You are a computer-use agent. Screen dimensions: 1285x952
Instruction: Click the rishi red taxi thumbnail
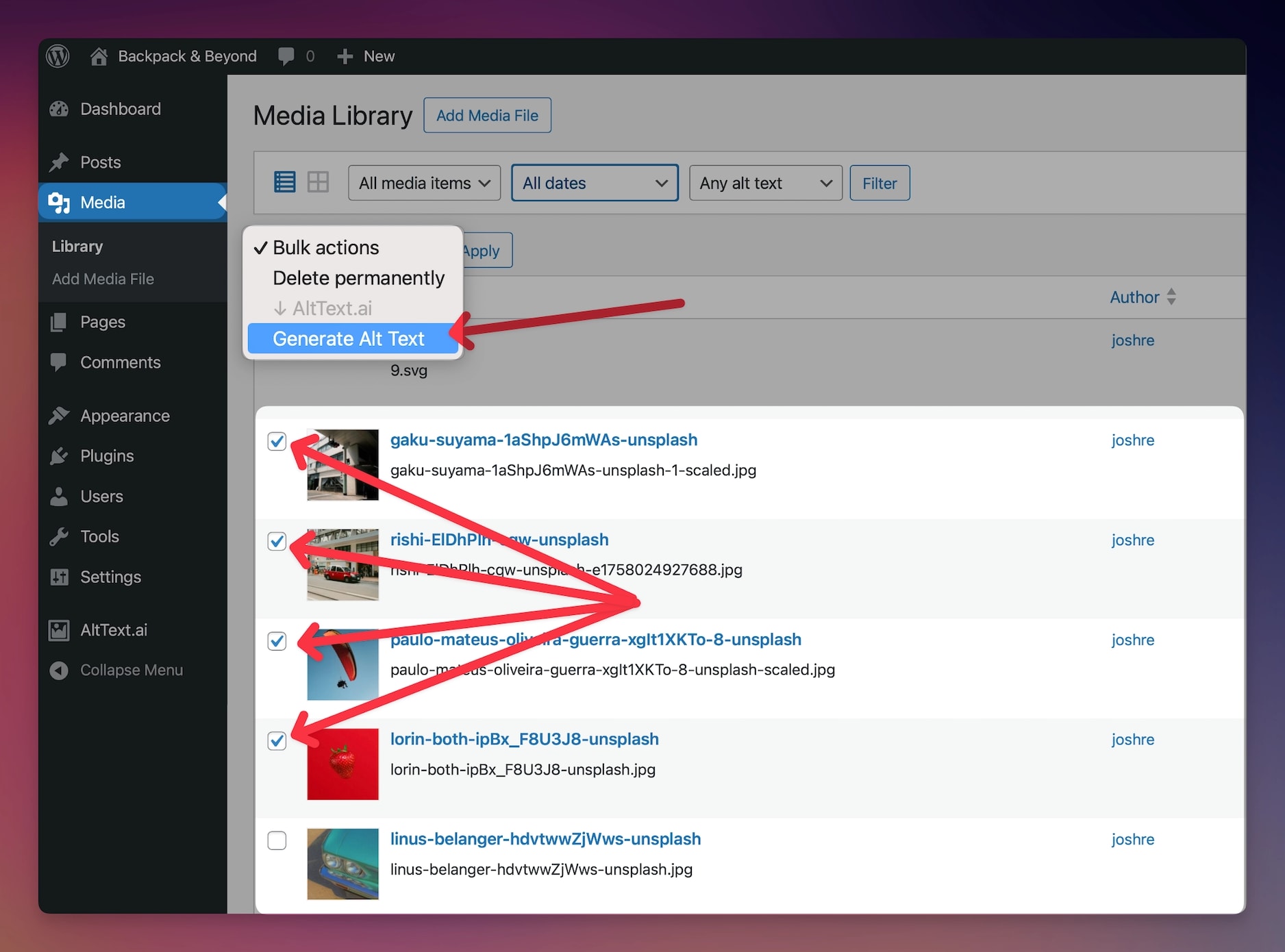pos(342,565)
